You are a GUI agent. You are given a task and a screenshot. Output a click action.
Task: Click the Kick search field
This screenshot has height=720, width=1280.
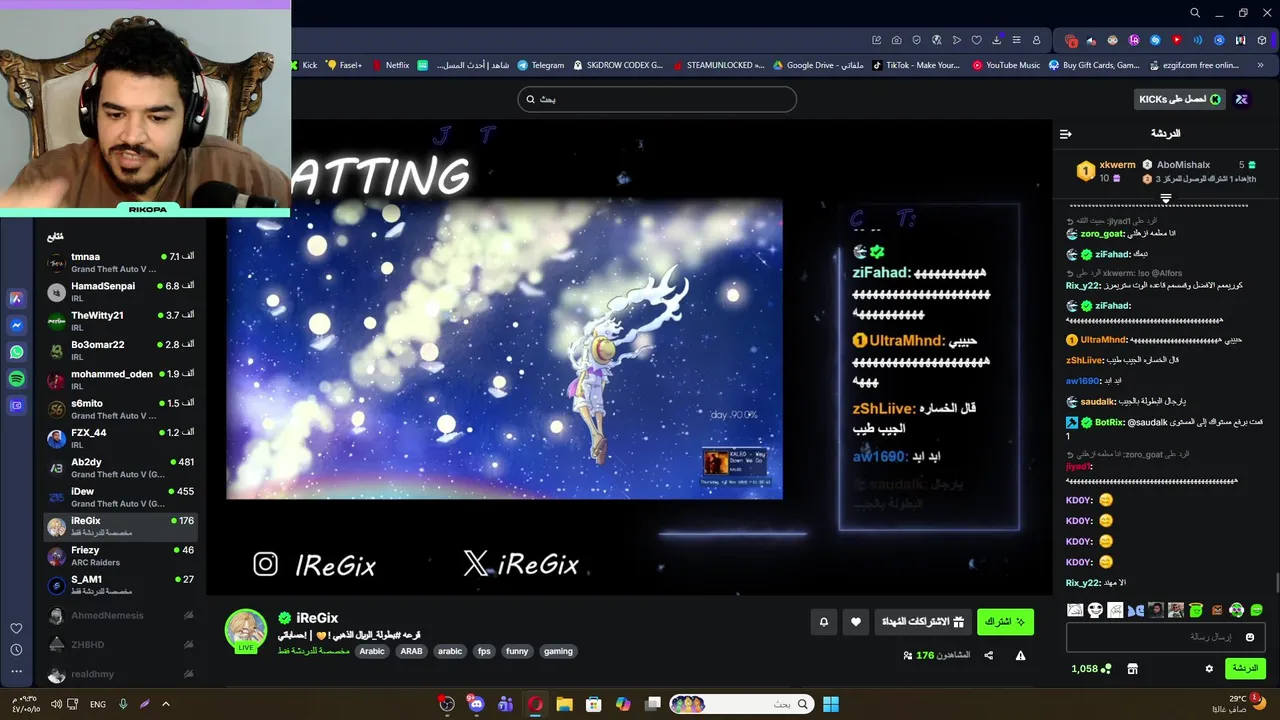(x=657, y=99)
